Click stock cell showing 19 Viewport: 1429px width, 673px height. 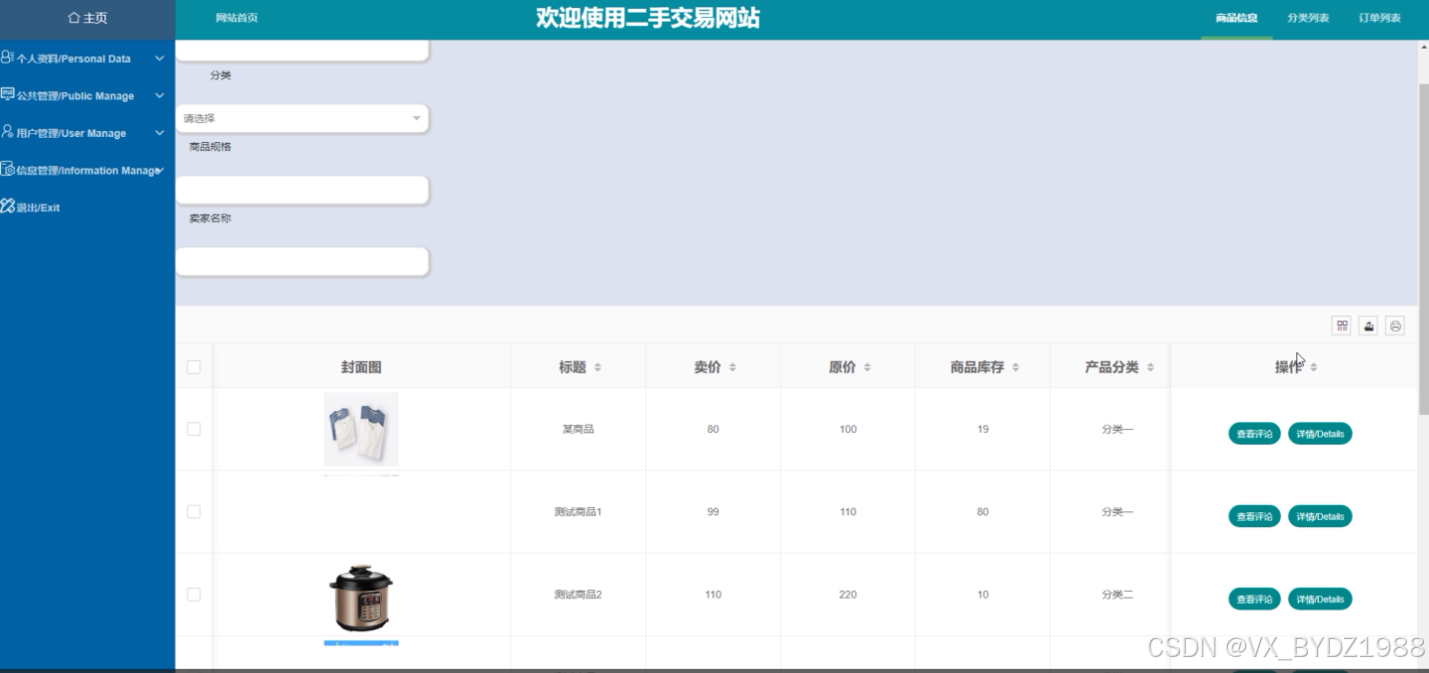click(x=983, y=429)
